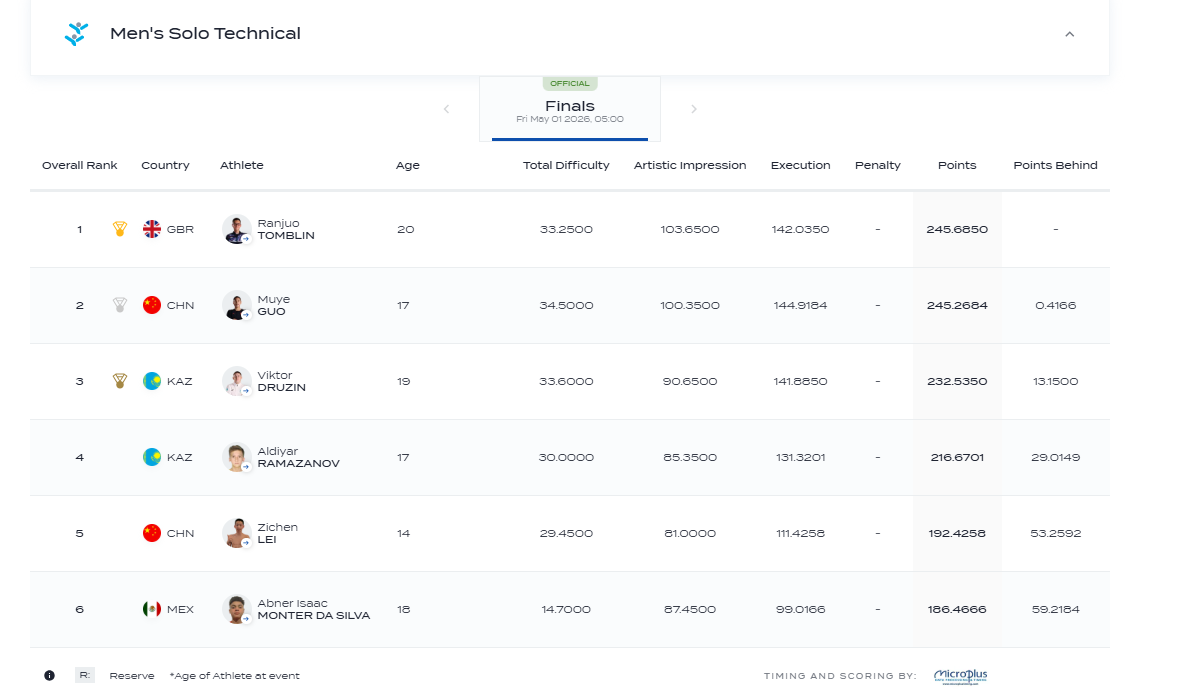This screenshot has height=697, width=1184.
Task: Click the Mexico flag icon
Action: click(x=152, y=609)
